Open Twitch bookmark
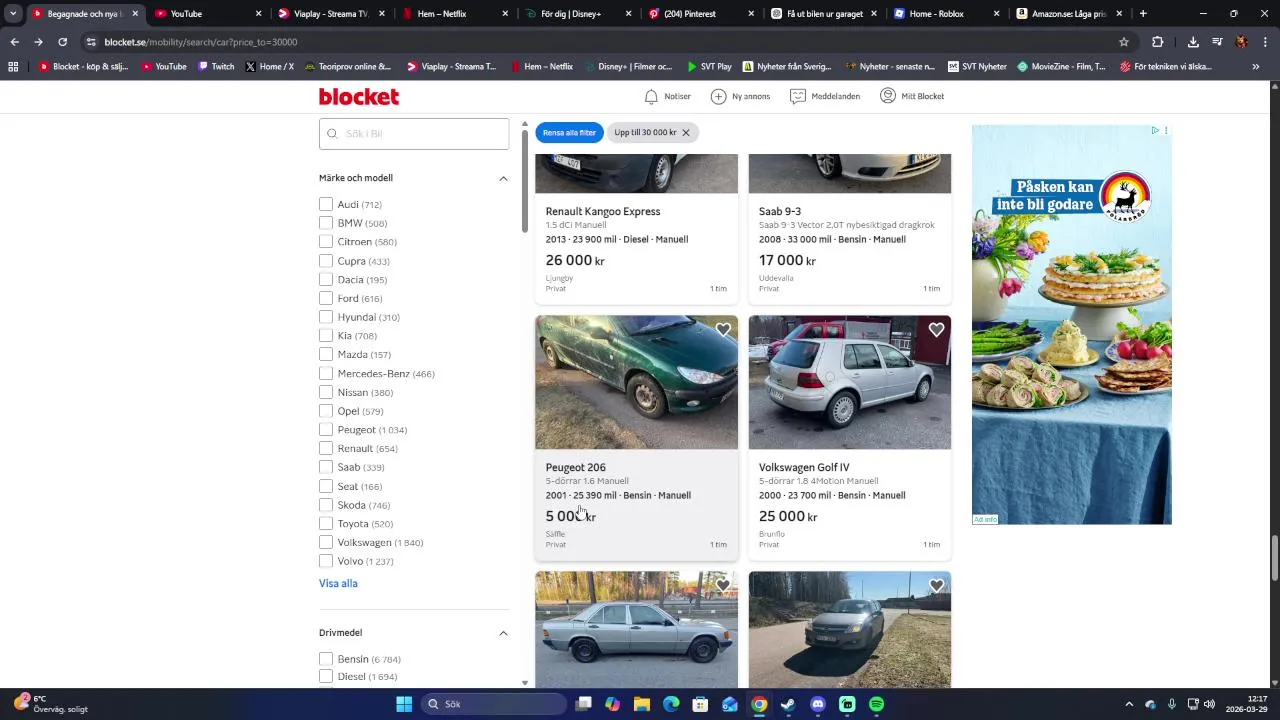1280x720 pixels. coord(216,67)
